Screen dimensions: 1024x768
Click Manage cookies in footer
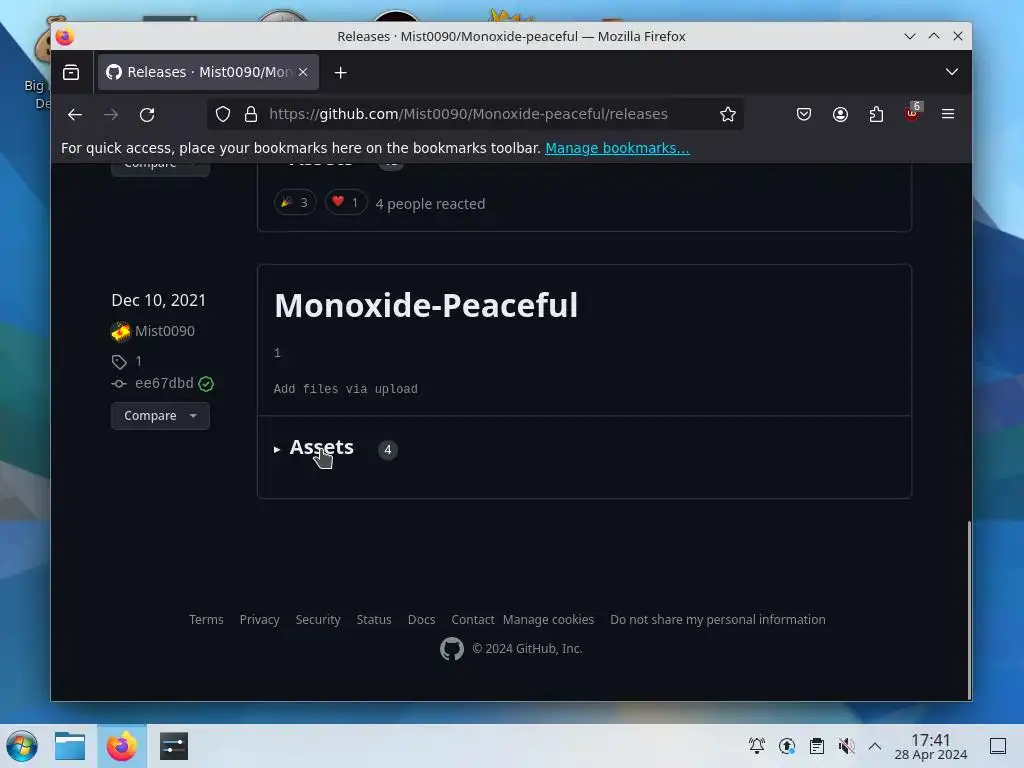pos(549,620)
